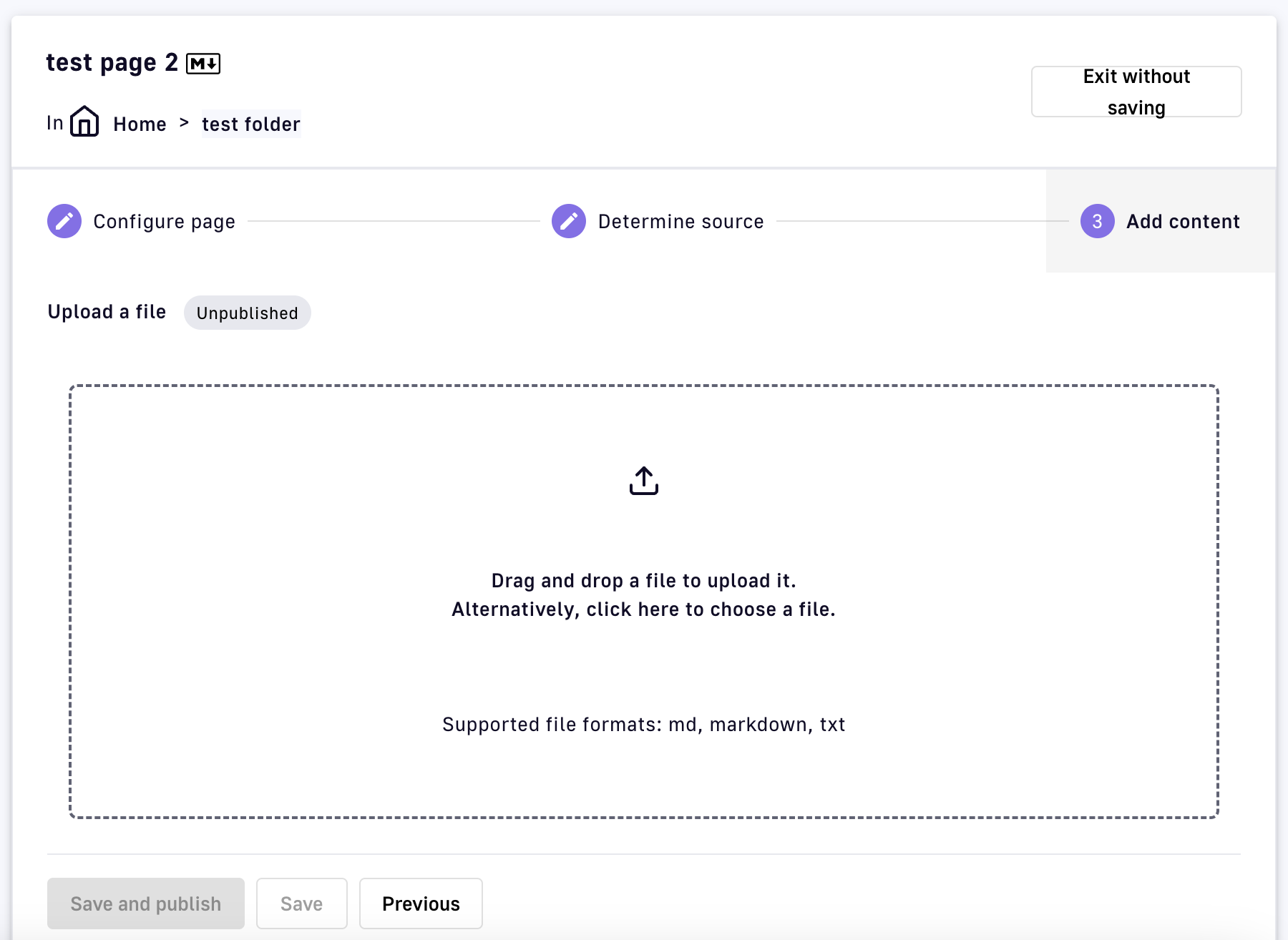Viewport: 1288px width, 940px height.
Task: Click the step 3 number circle
Action: 1097,221
